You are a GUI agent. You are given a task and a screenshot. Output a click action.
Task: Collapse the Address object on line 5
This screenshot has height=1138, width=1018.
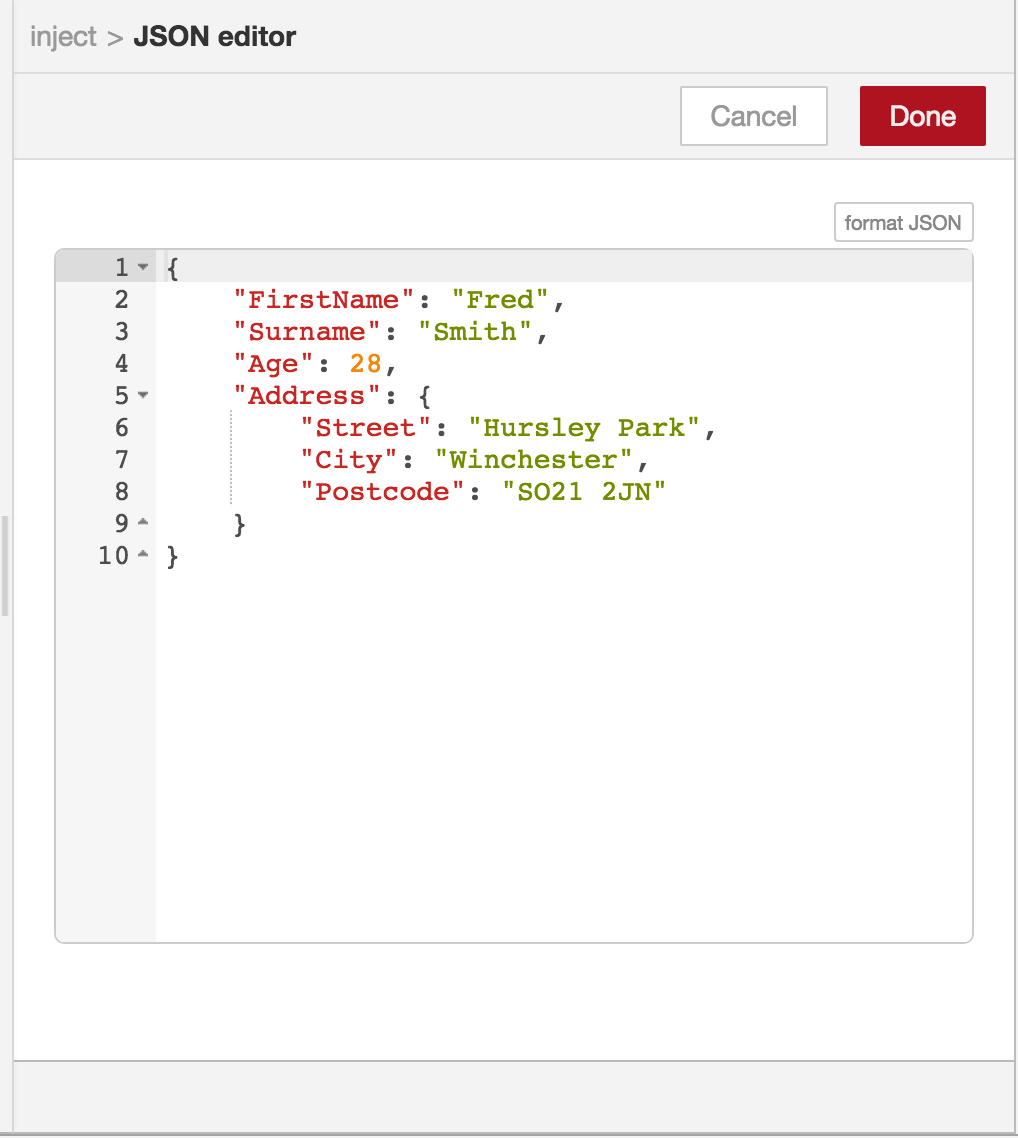(143, 395)
